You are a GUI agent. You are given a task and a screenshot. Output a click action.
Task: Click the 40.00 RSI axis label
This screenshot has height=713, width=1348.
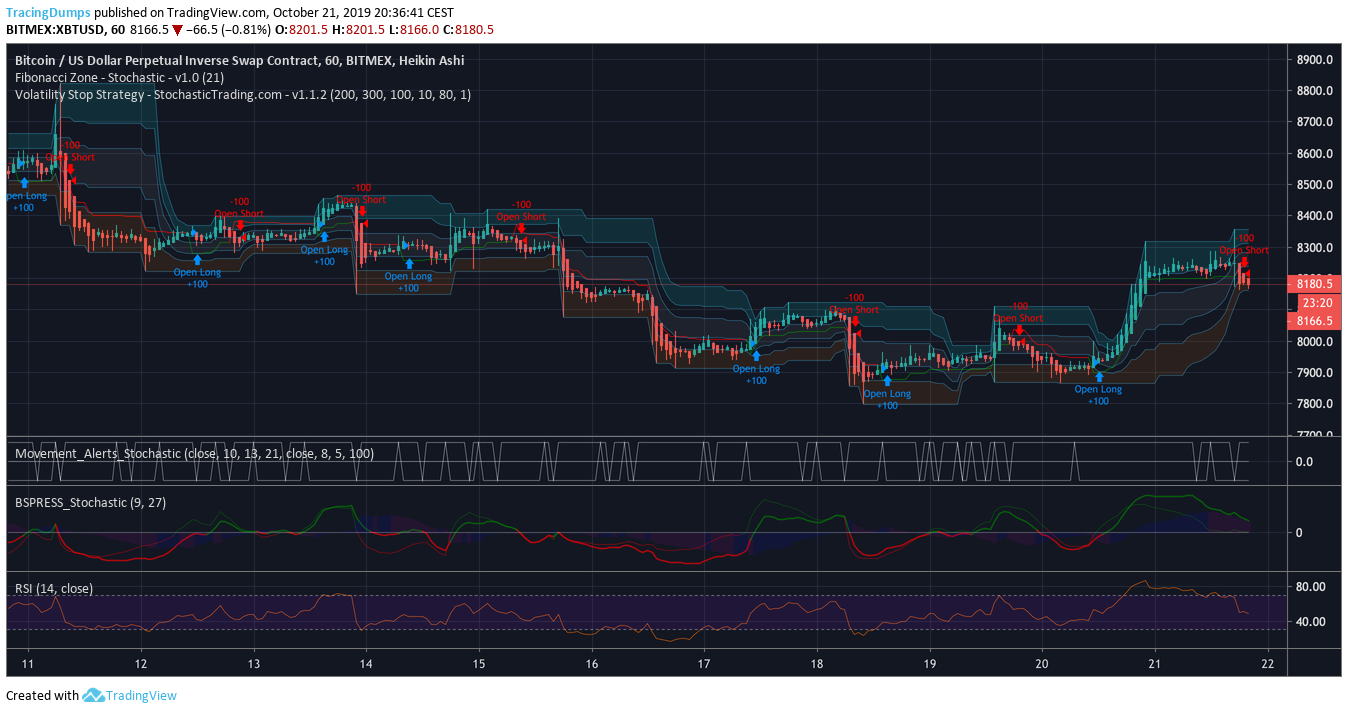1311,621
